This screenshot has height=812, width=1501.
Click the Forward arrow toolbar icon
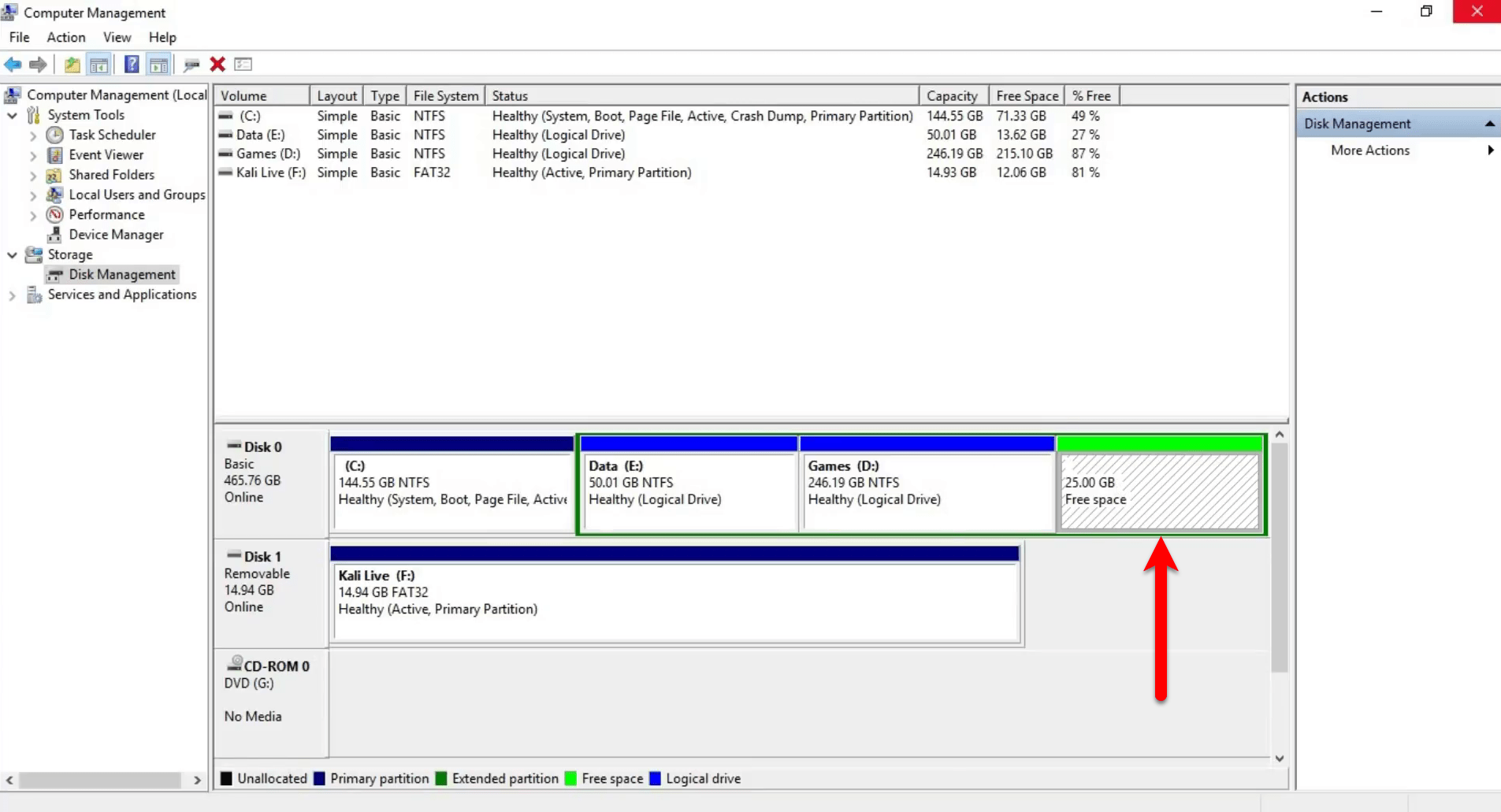pyautogui.click(x=38, y=65)
